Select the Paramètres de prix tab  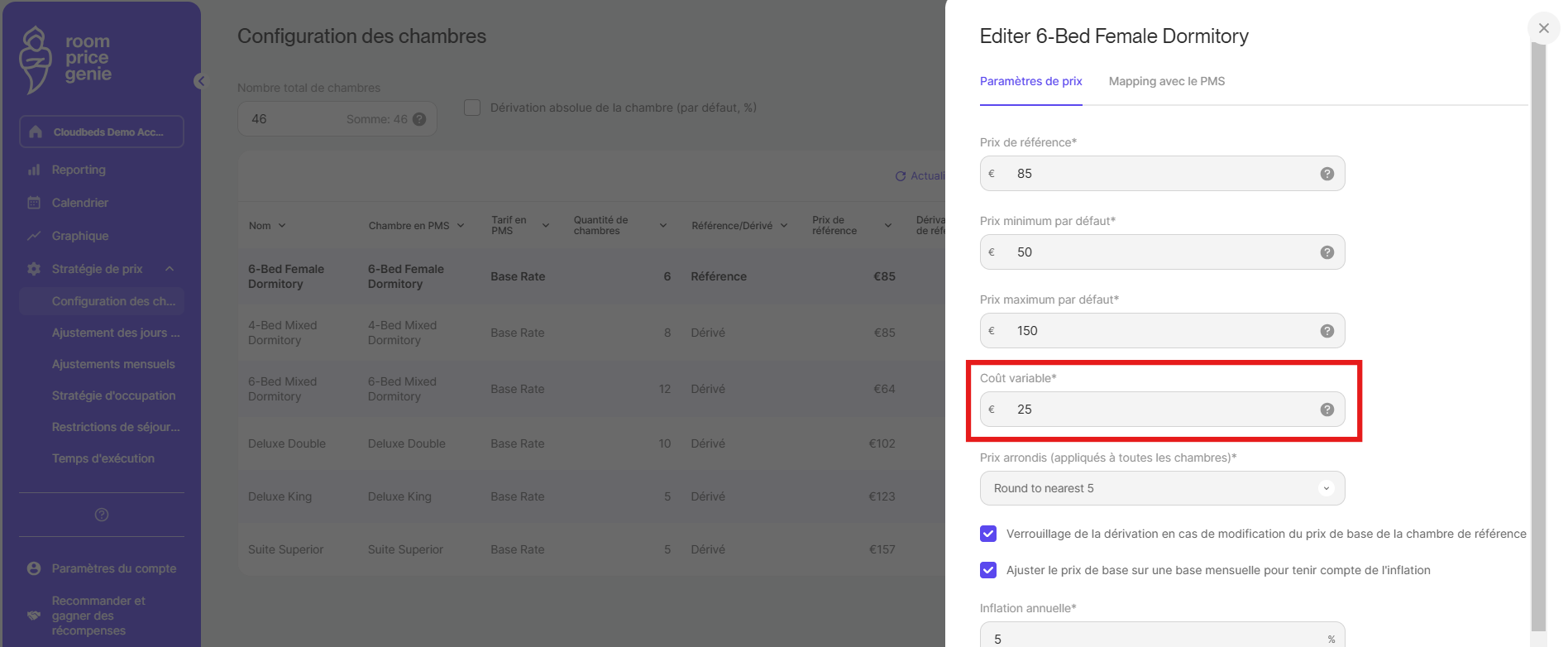click(1030, 81)
